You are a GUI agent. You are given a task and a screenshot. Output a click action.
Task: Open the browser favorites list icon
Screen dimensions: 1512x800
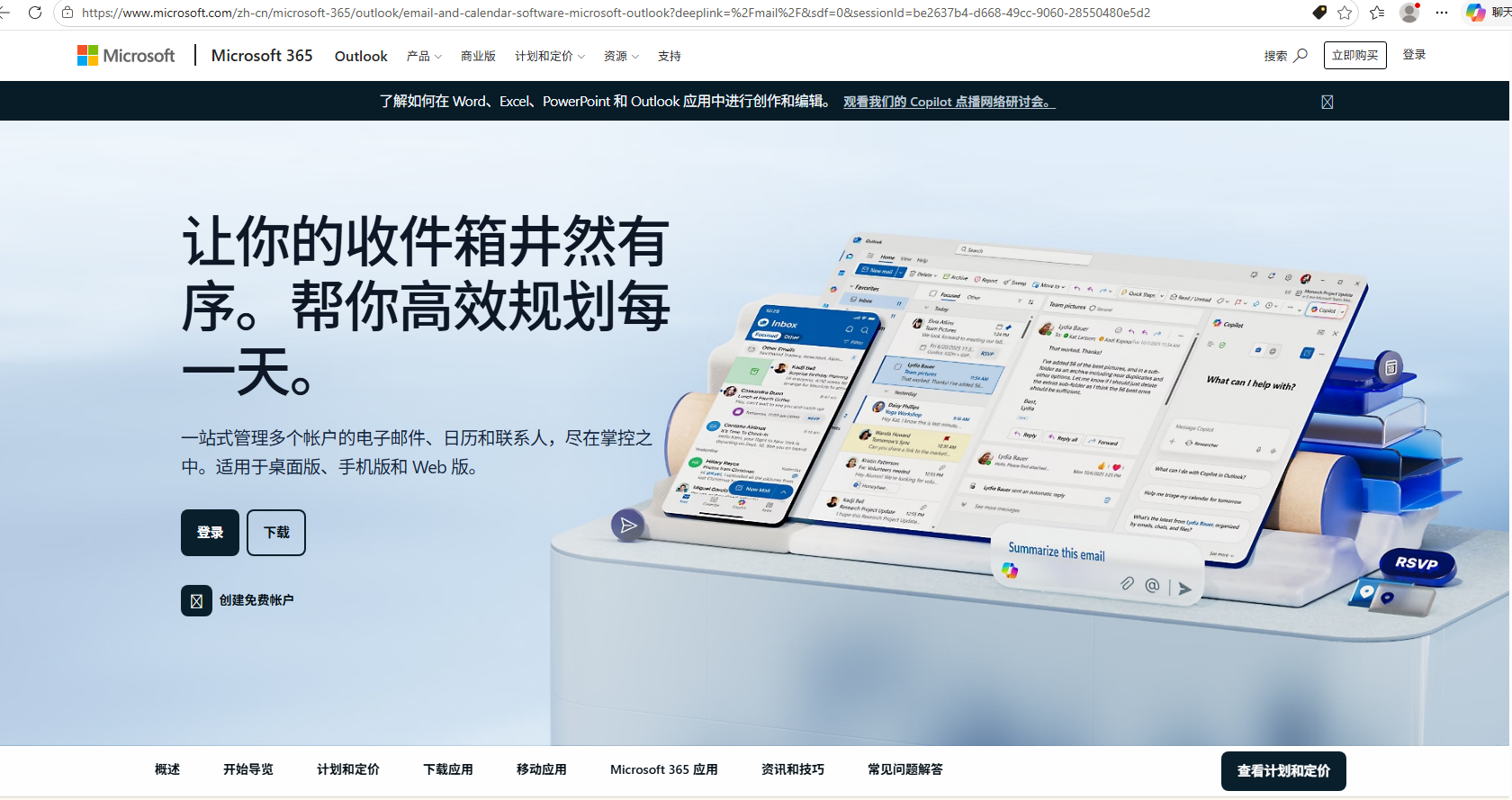pyautogui.click(x=1377, y=13)
